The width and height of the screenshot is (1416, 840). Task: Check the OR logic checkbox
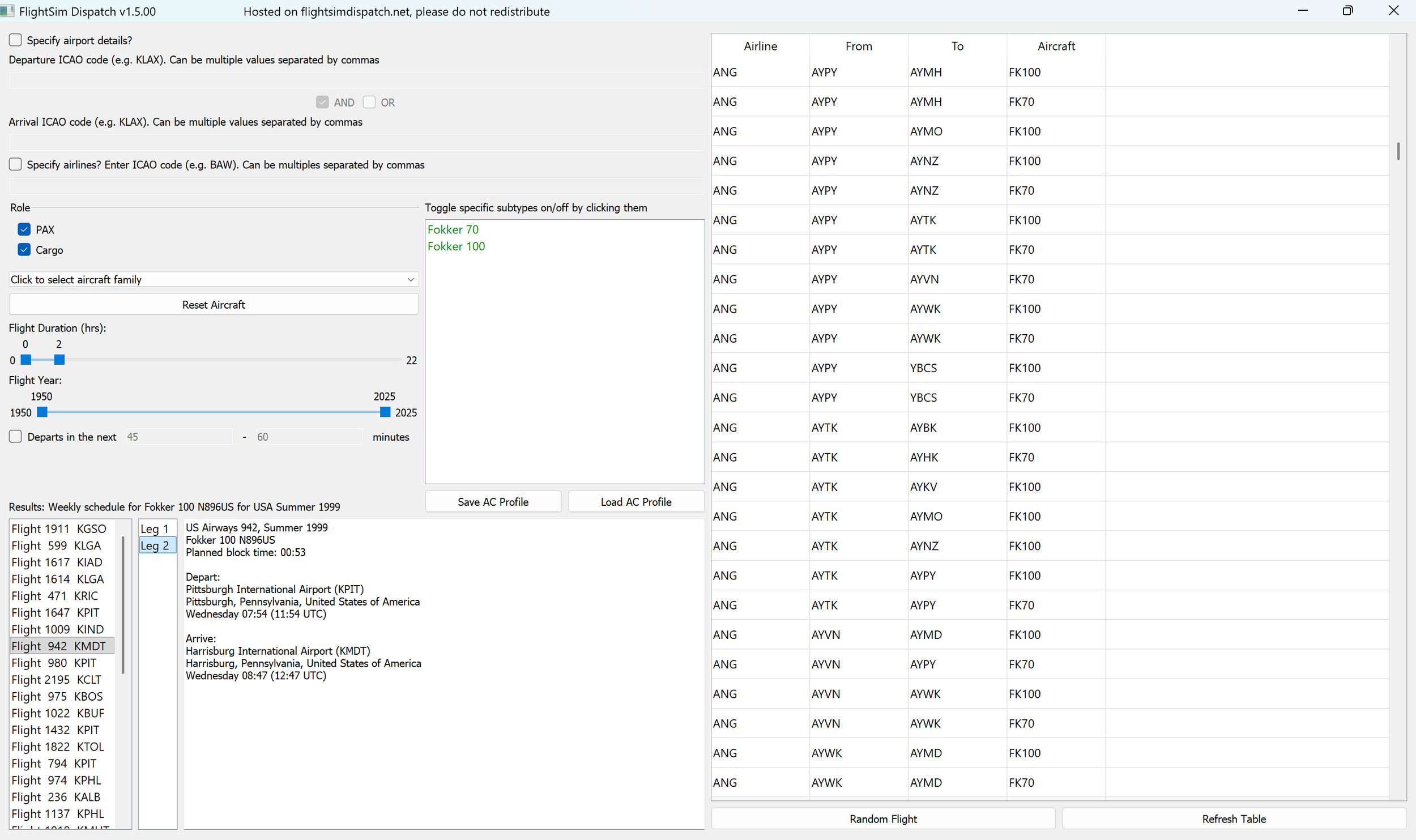(369, 103)
